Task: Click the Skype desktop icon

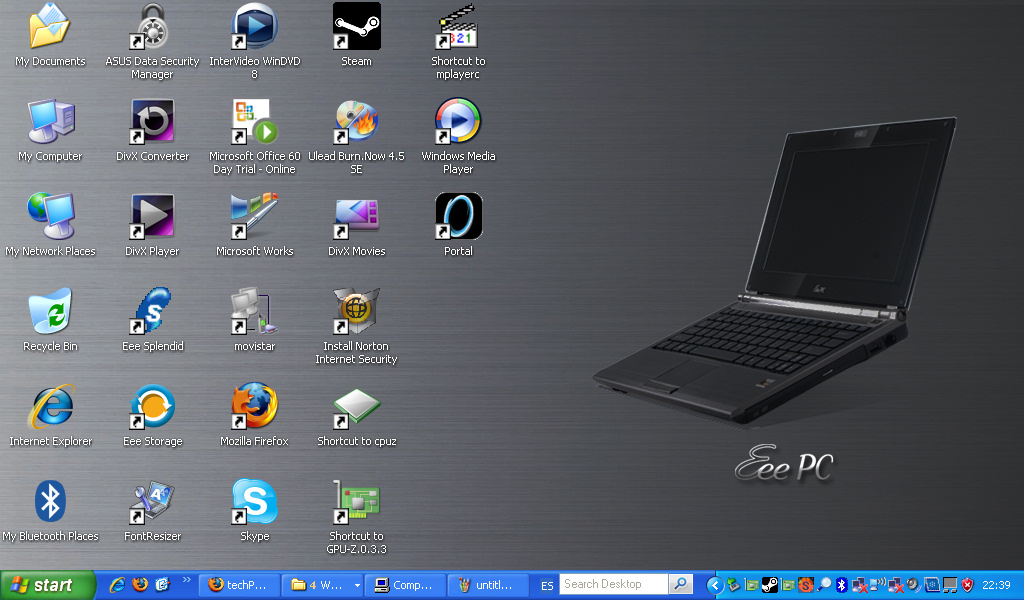Action: coord(254,502)
